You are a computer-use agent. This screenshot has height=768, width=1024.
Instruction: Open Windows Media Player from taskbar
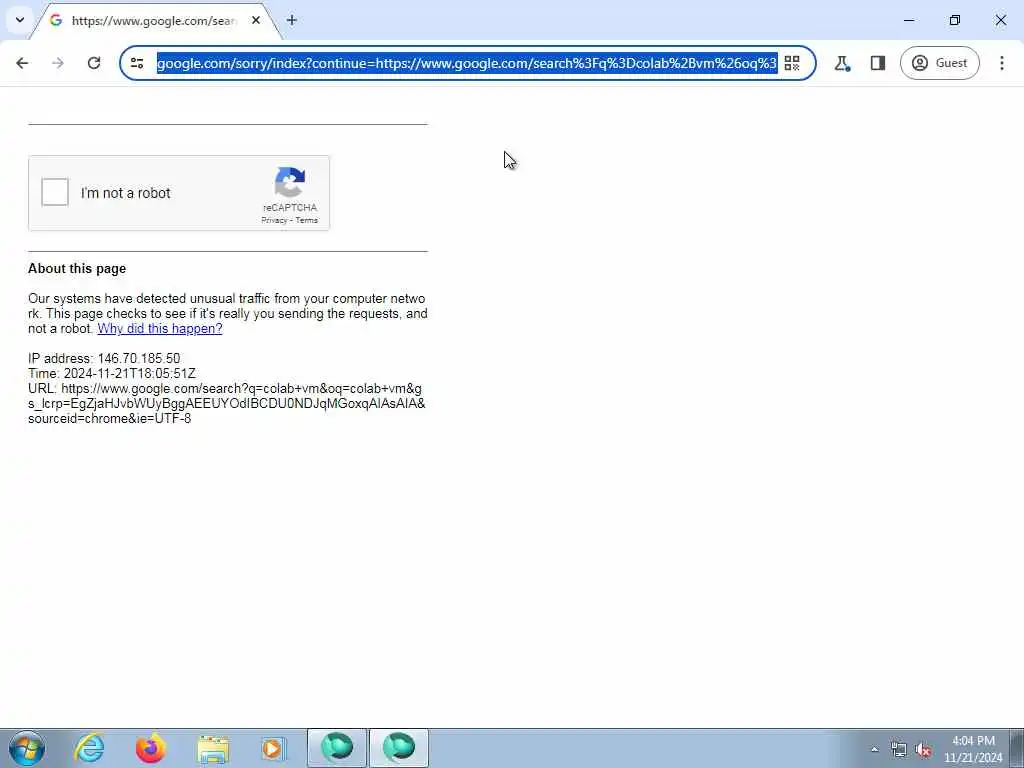tap(274, 748)
